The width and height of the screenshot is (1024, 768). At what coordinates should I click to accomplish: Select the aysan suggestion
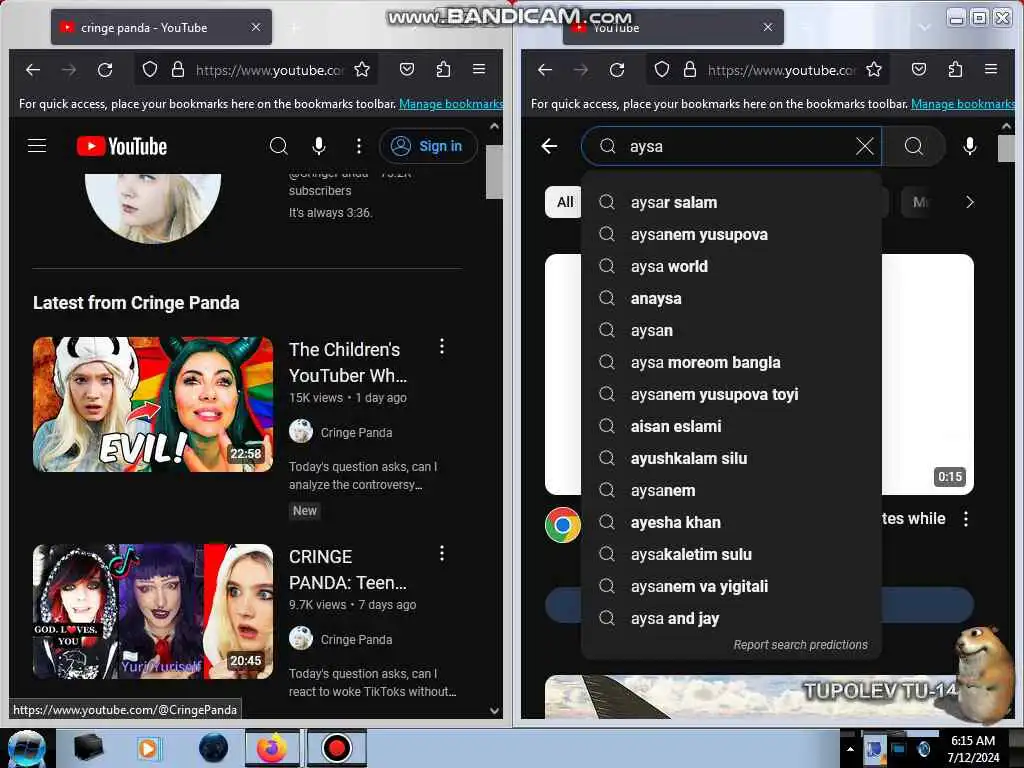tap(731, 330)
